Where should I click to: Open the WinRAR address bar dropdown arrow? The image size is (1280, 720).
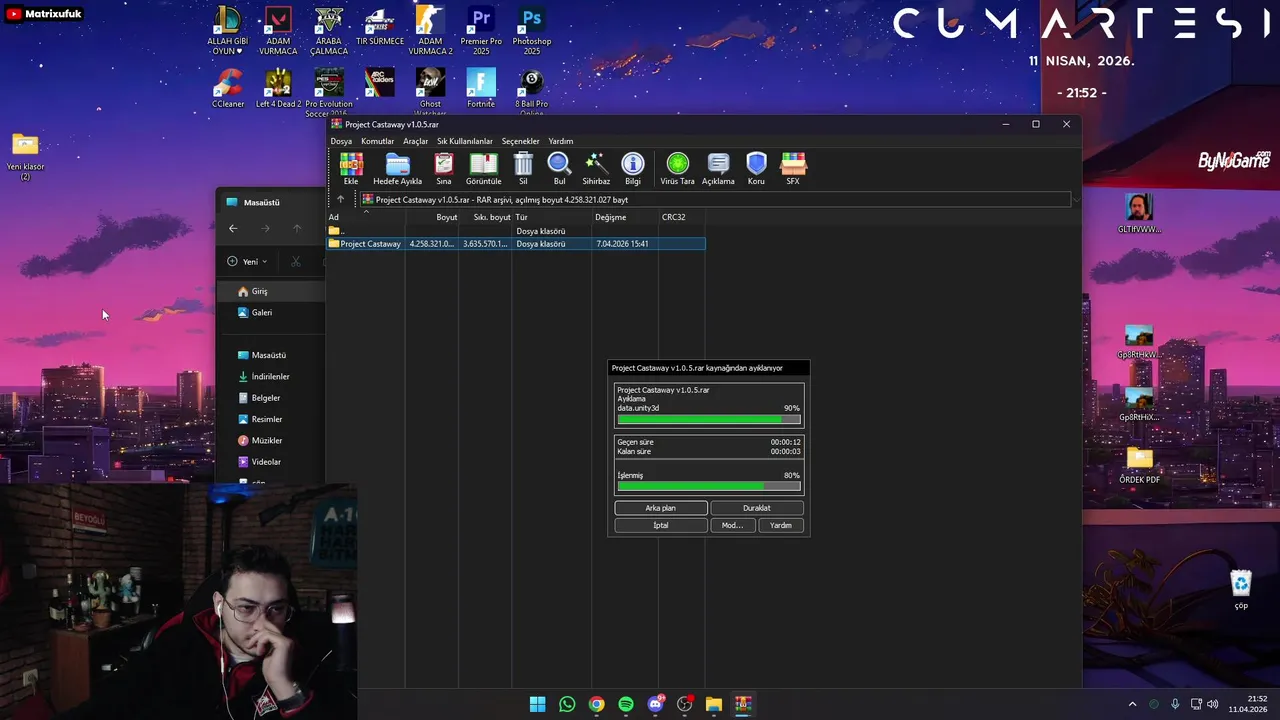coord(1076,200)
